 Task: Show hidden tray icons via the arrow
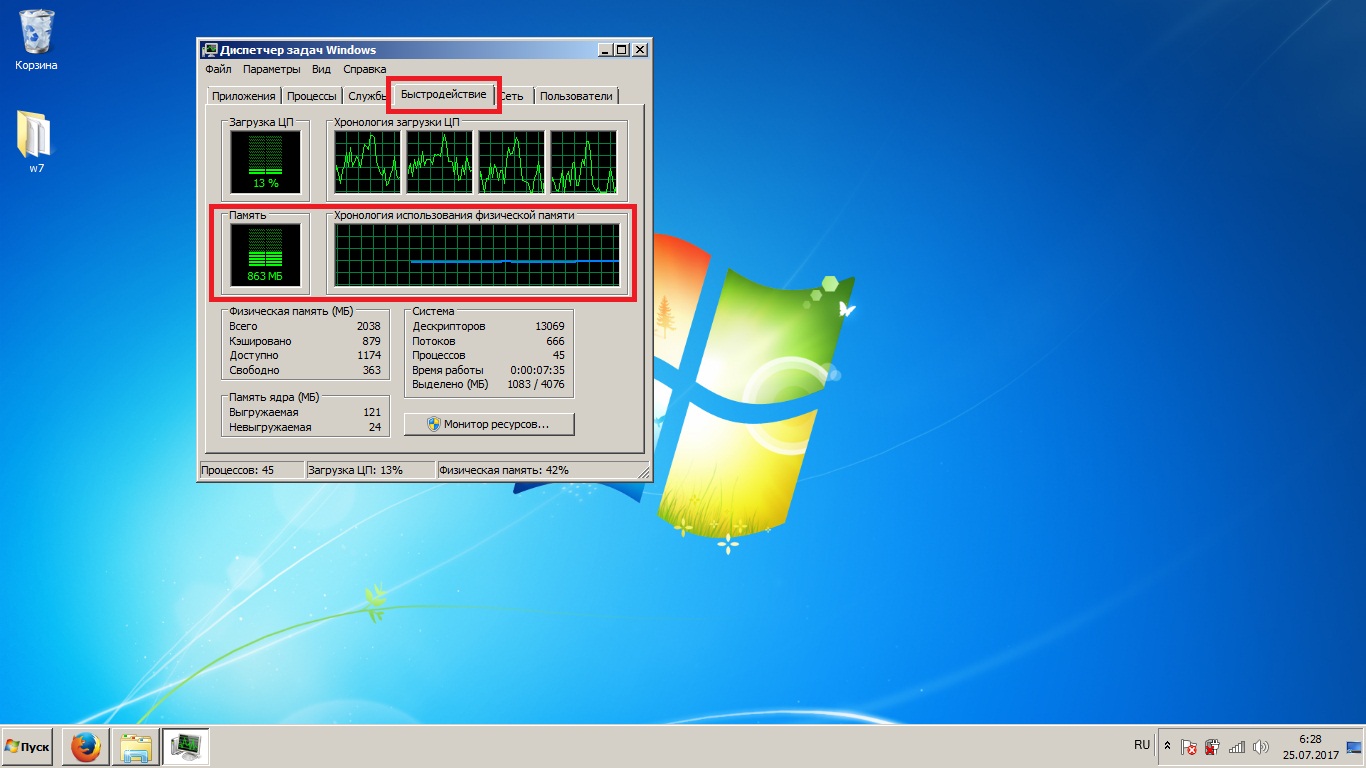pos(1167,746)
